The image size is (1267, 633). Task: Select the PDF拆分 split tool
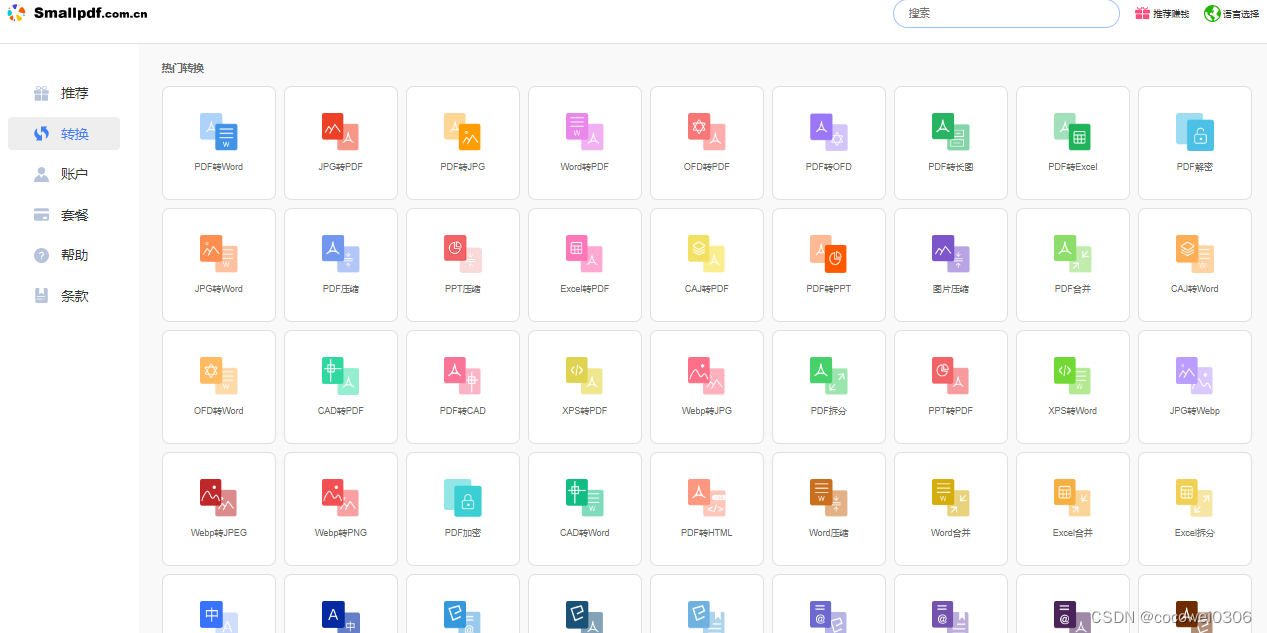(x=828, y=387)
